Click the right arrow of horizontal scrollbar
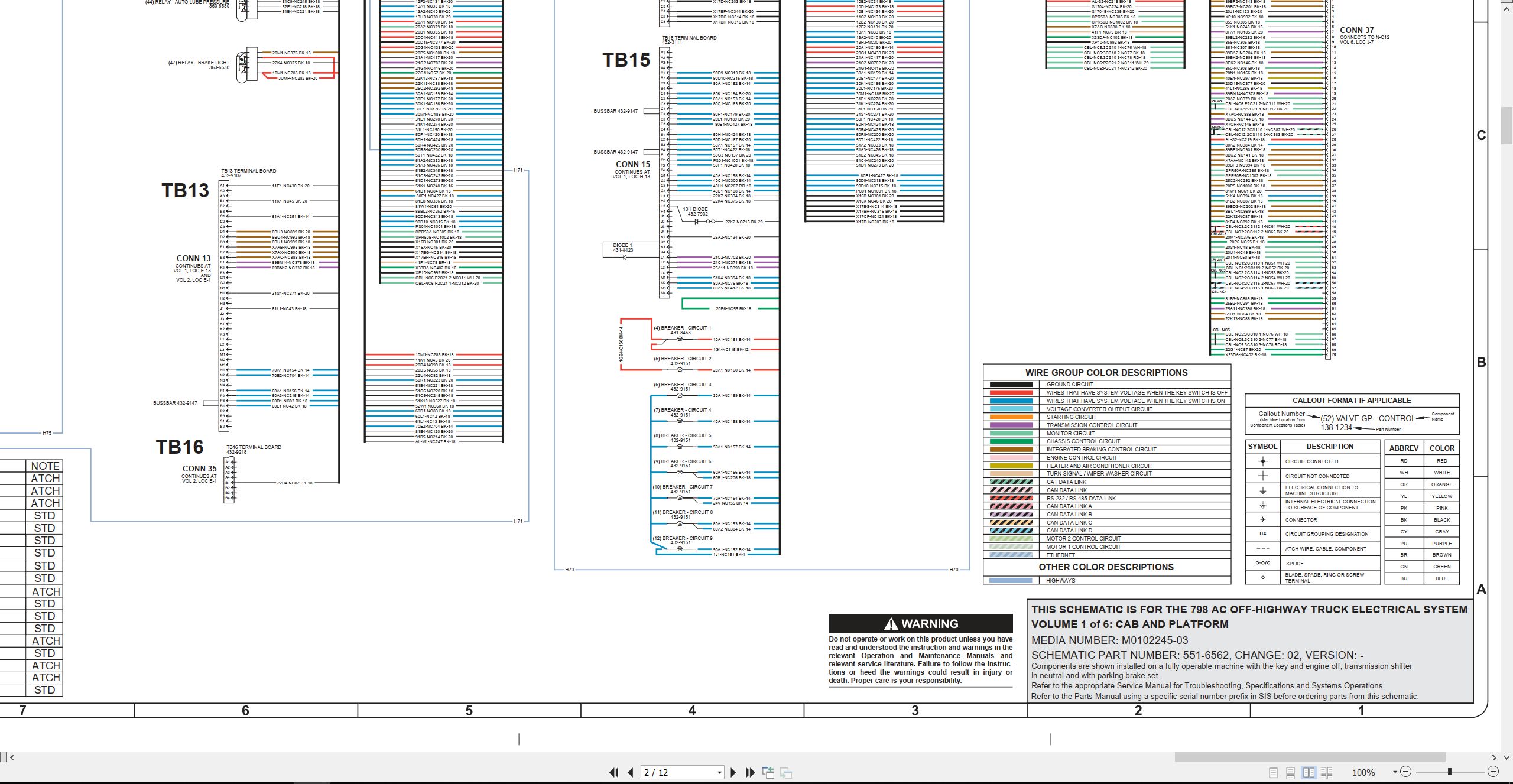 tap(1494, 757)
